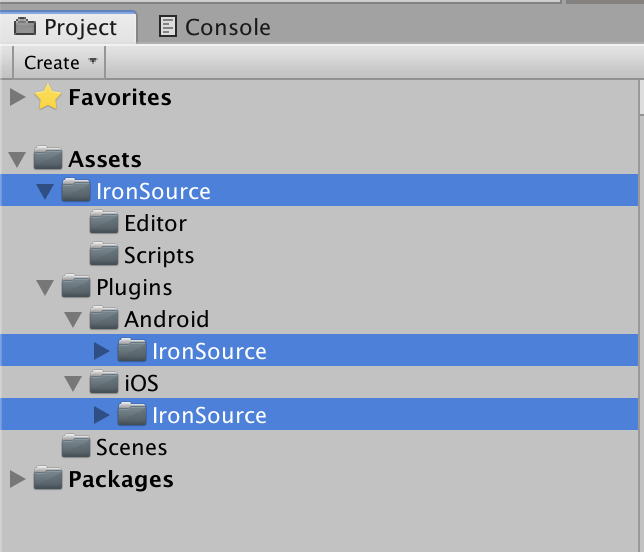Collapse the IronSource folder under Assets

tap(45, 191)
